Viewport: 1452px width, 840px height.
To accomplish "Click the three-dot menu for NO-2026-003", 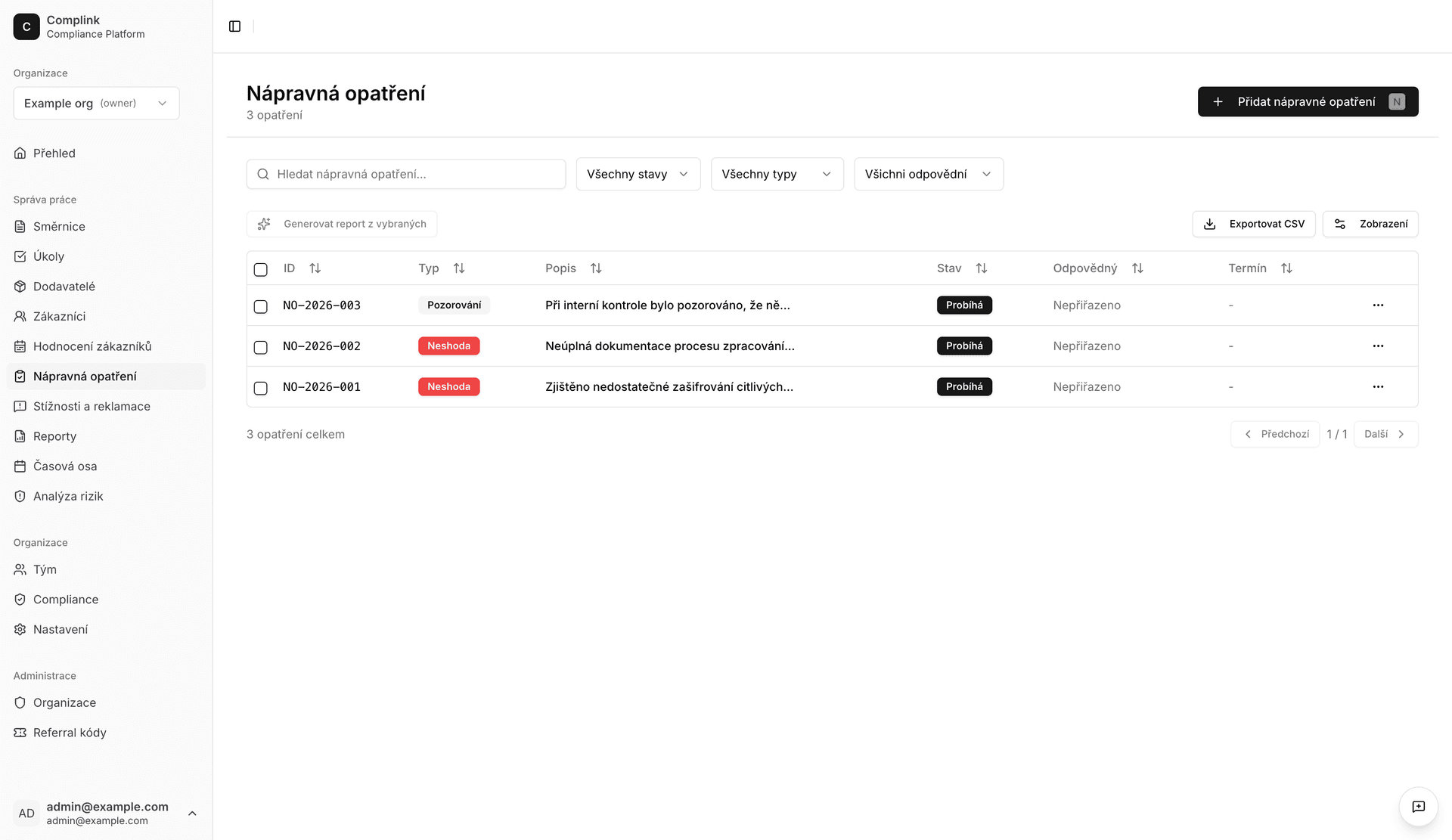I will click(1378, 305).
